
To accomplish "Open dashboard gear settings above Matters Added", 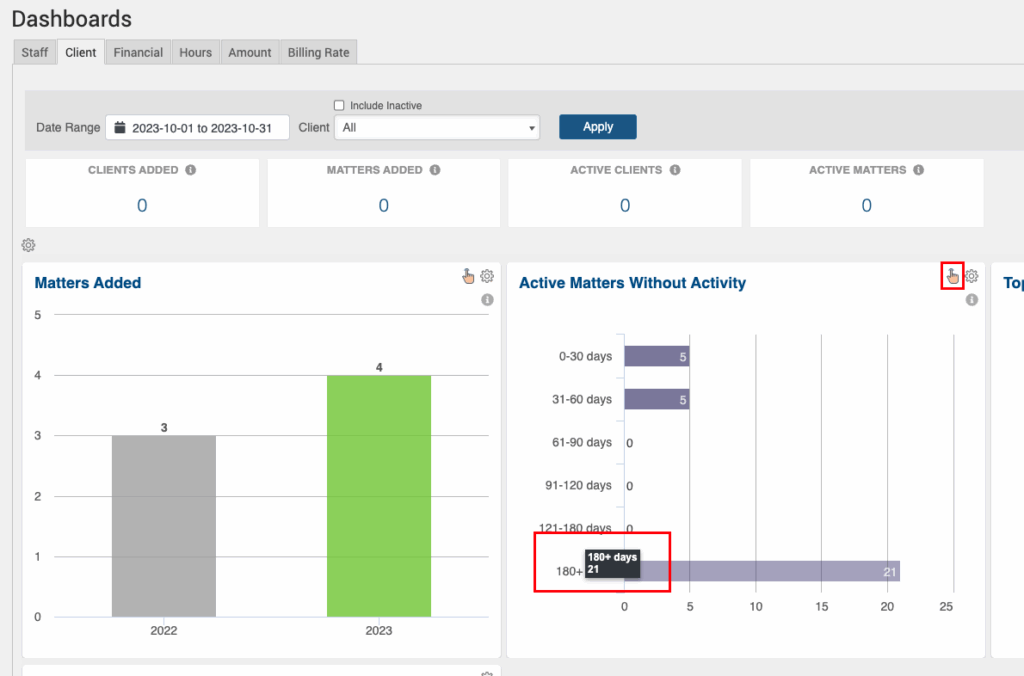I will 29,245.
